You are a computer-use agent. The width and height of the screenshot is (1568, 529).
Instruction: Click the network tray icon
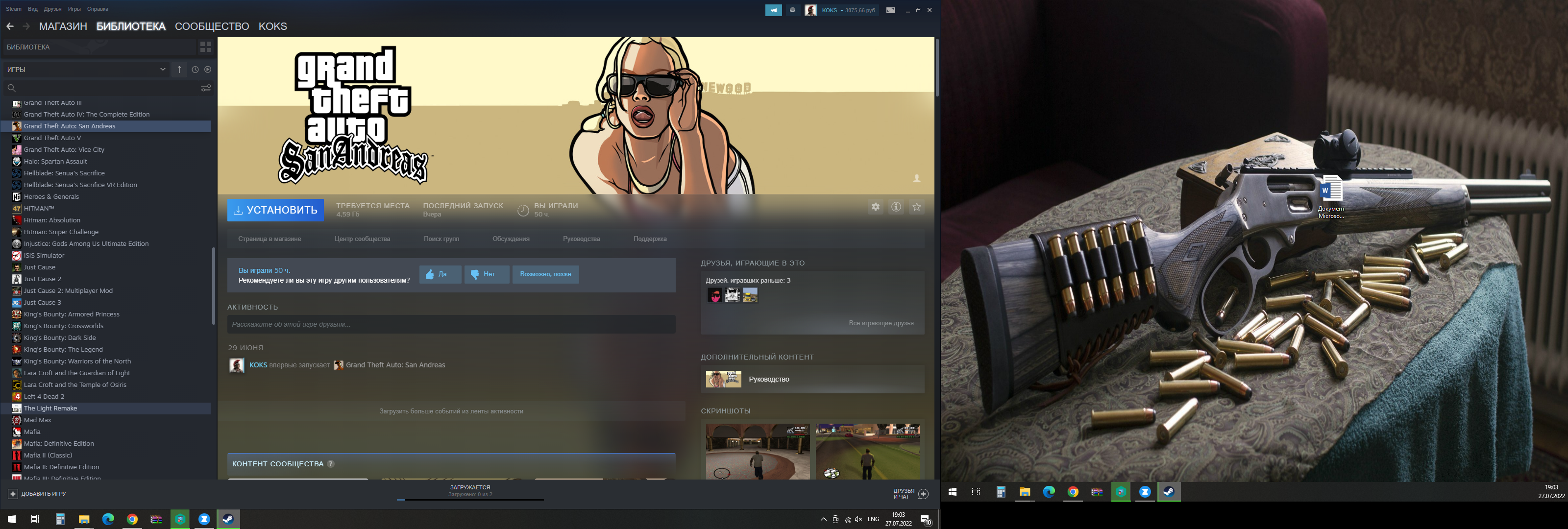847,519
